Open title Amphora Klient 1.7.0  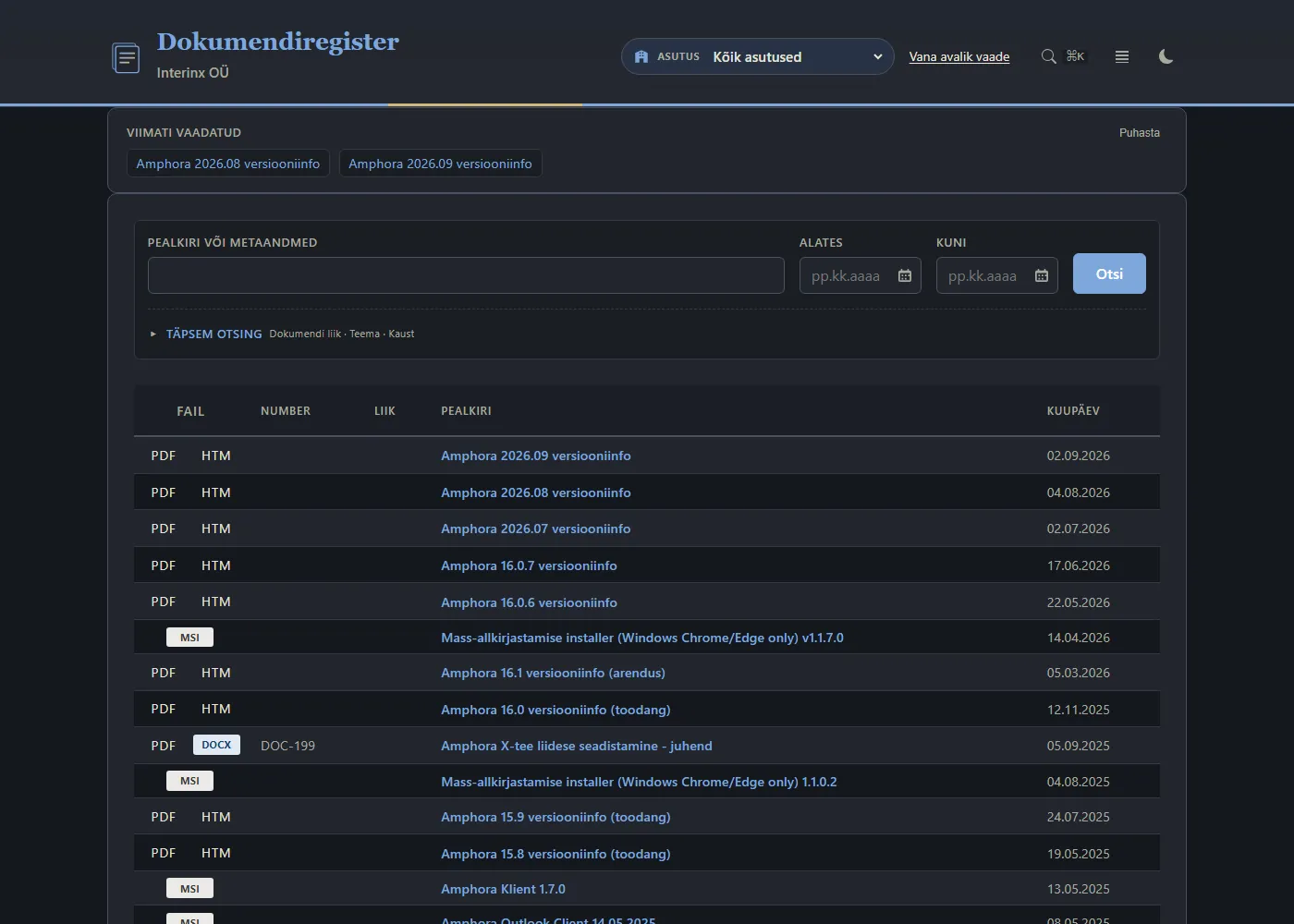(503, 889)
